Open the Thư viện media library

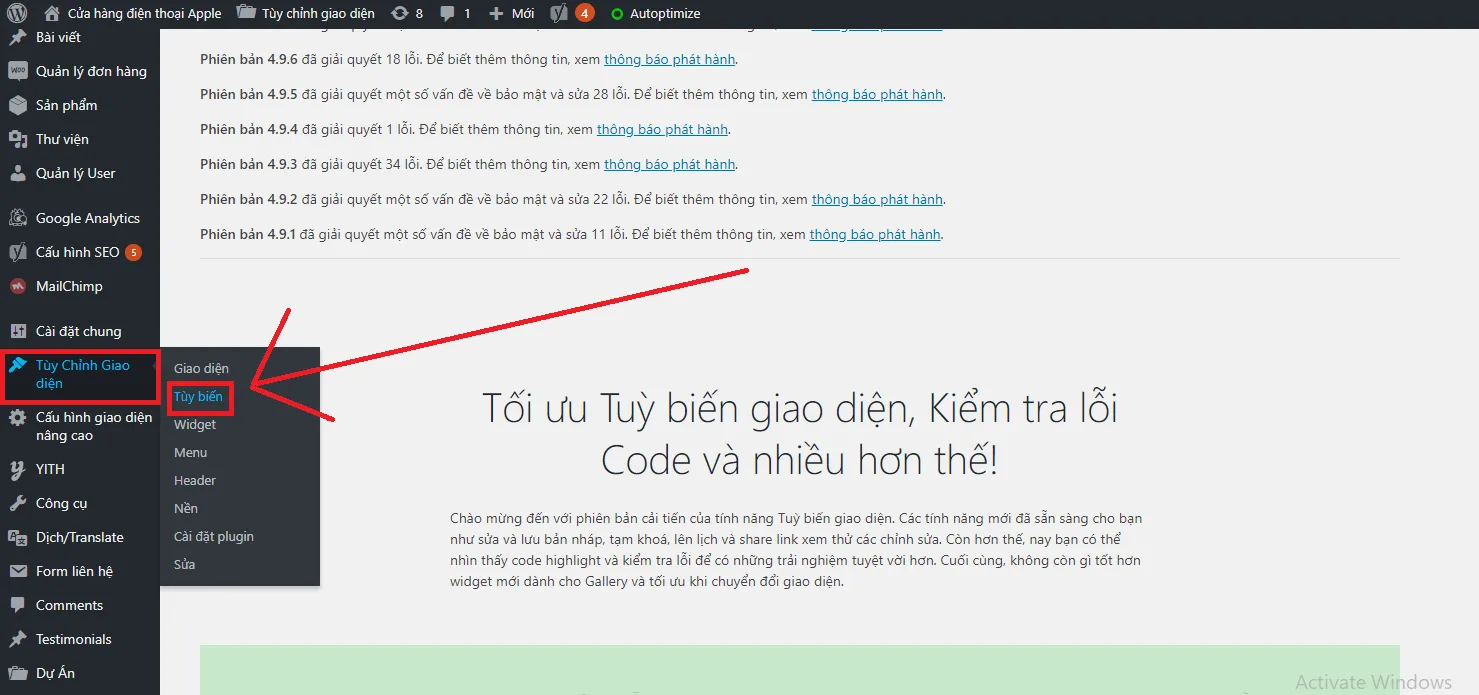(62, 139)
